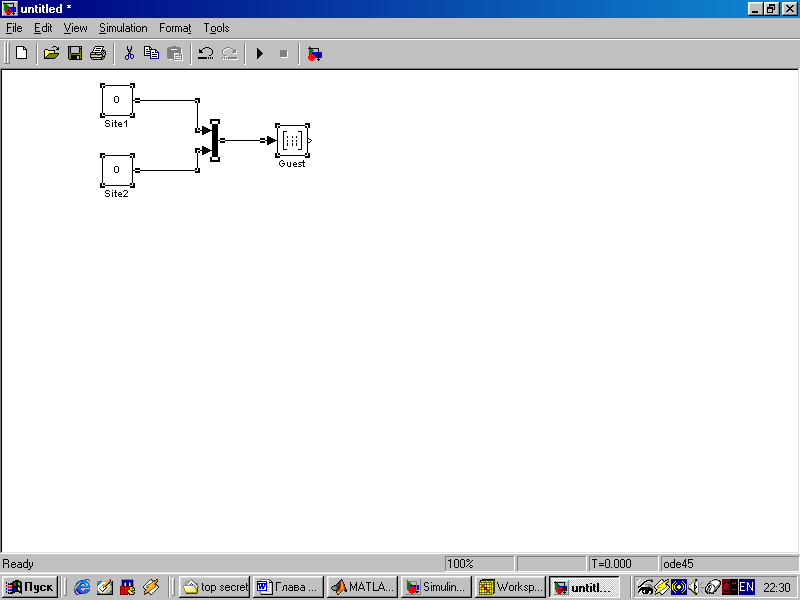Create a new model with the New icon
The image size is (800, 600).
coord(21,53)
